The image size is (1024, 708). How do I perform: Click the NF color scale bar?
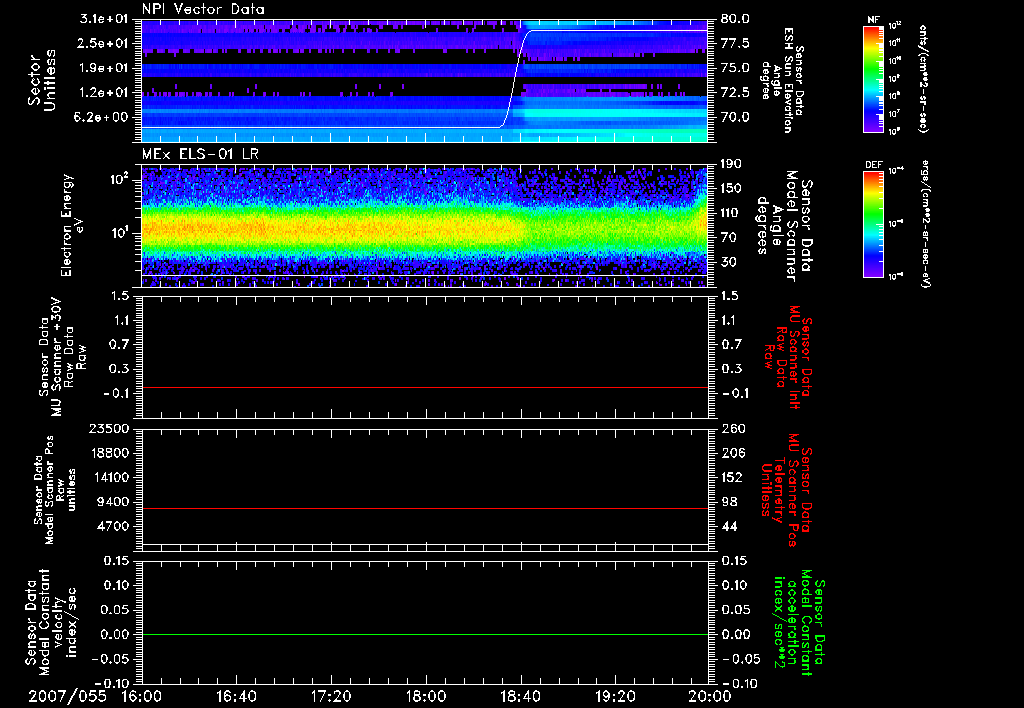point(873,79)
